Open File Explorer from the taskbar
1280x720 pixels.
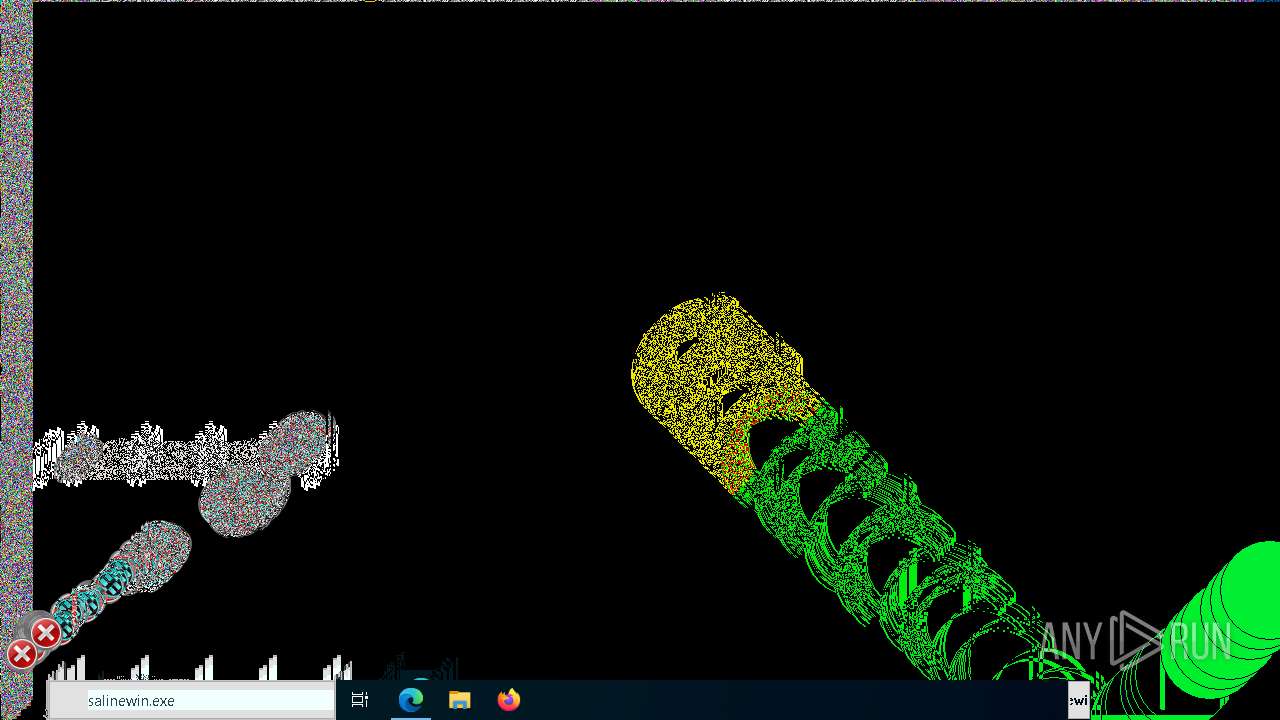click(x=460, y=700)
